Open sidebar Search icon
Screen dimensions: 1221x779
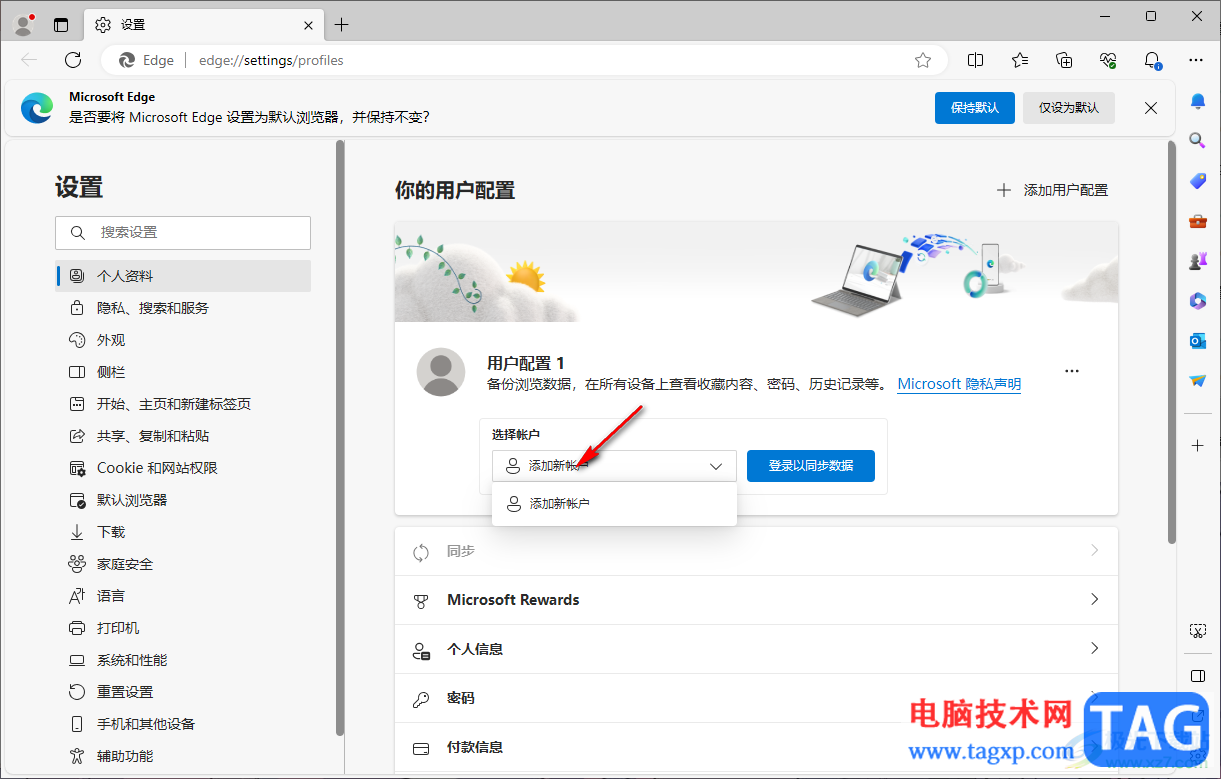coord(1198,141)
